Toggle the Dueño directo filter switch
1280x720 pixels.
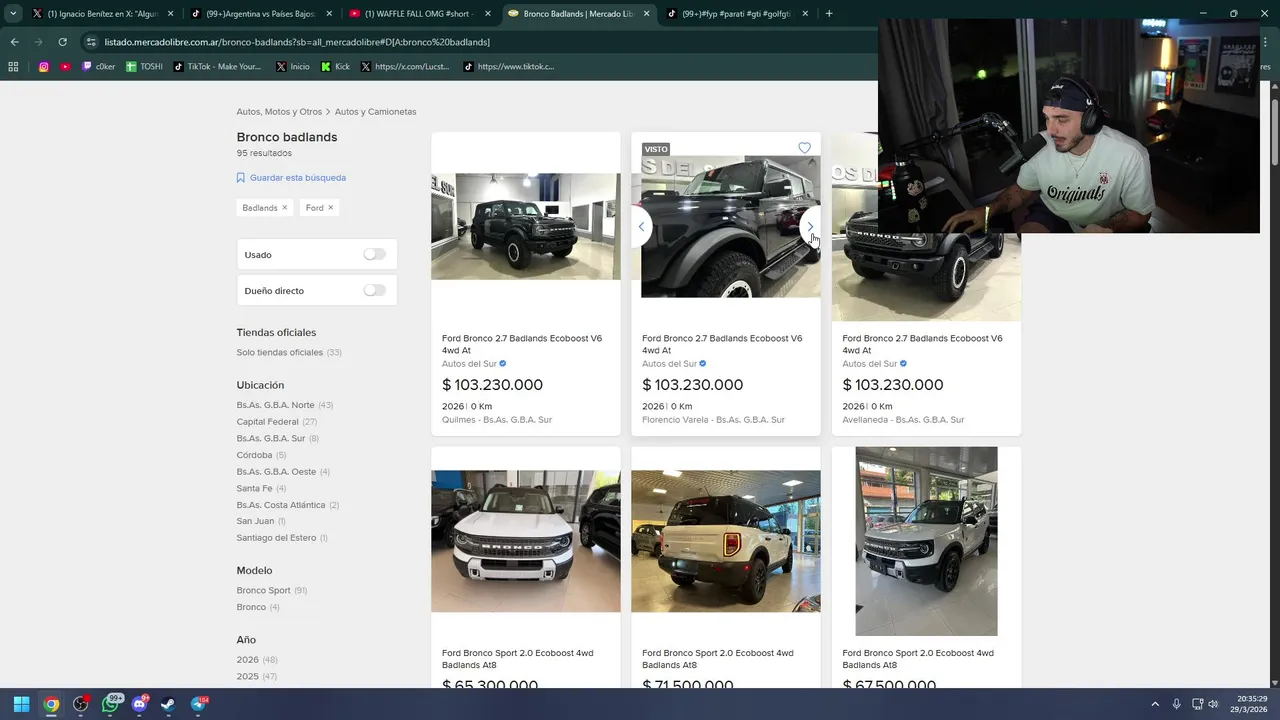pos(374,291)
